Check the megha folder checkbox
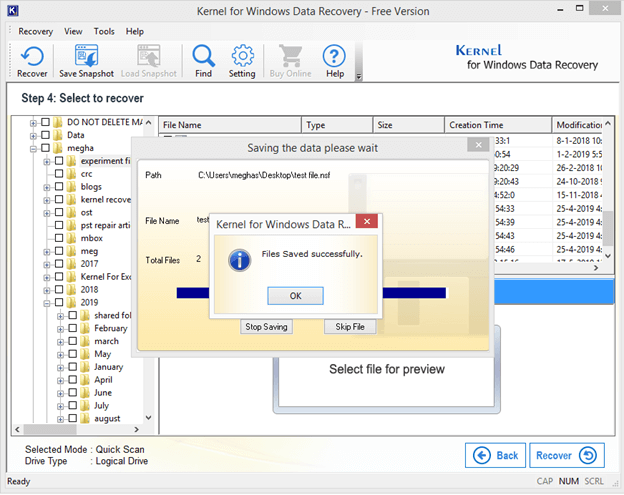Screen dimensions: 624x495 tap(45, 148)
